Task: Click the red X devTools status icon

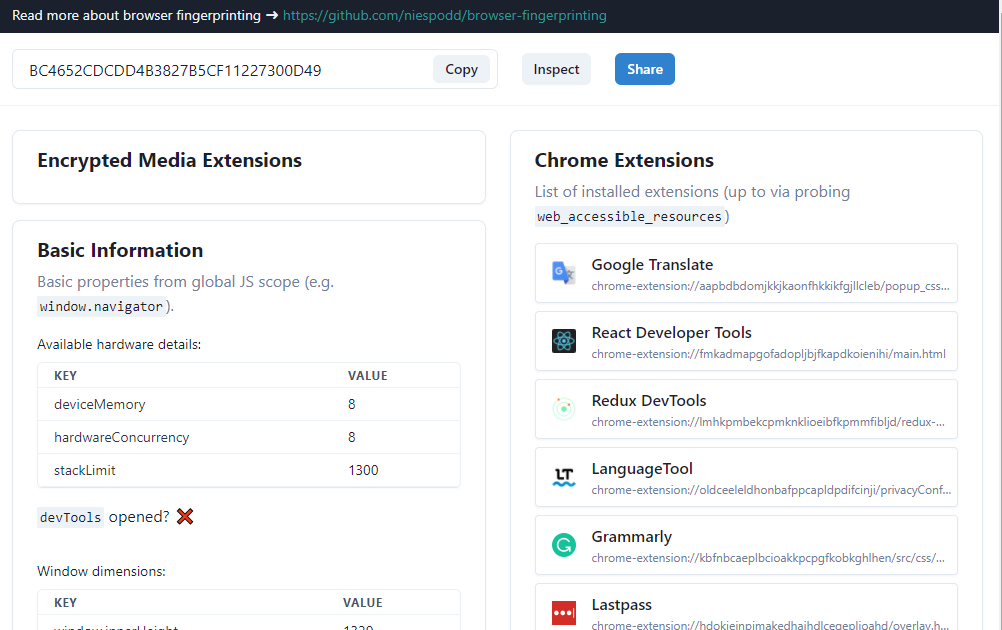Action: (x=185, y=517)
